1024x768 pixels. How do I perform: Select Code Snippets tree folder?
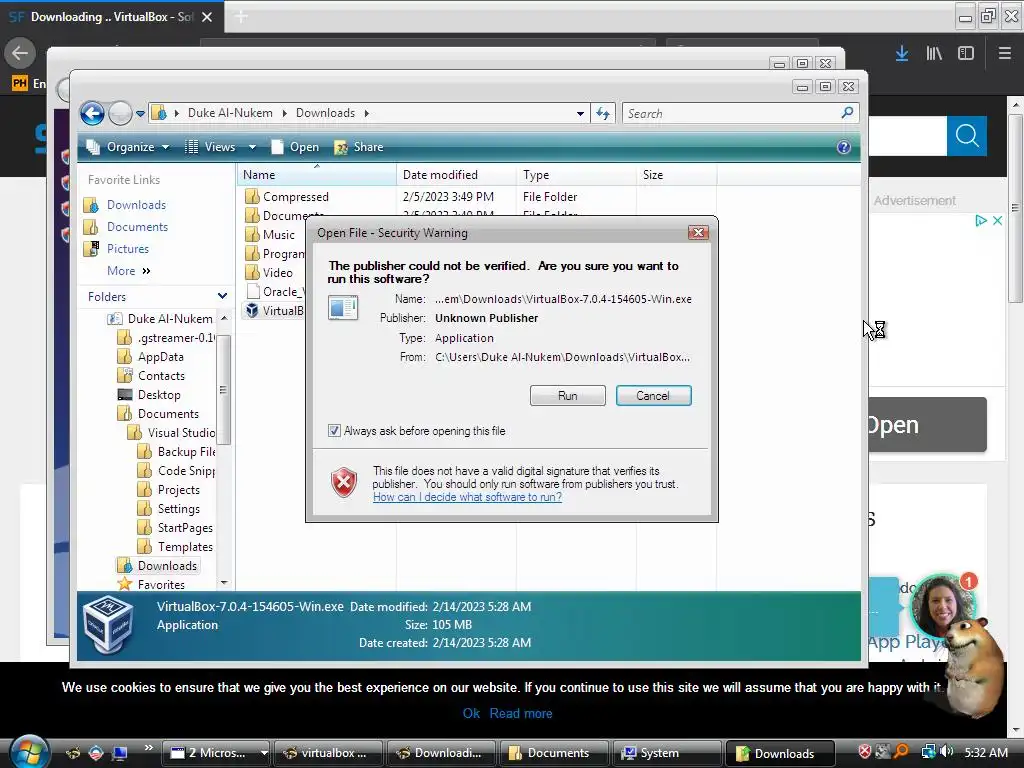[x=186, y=470]
